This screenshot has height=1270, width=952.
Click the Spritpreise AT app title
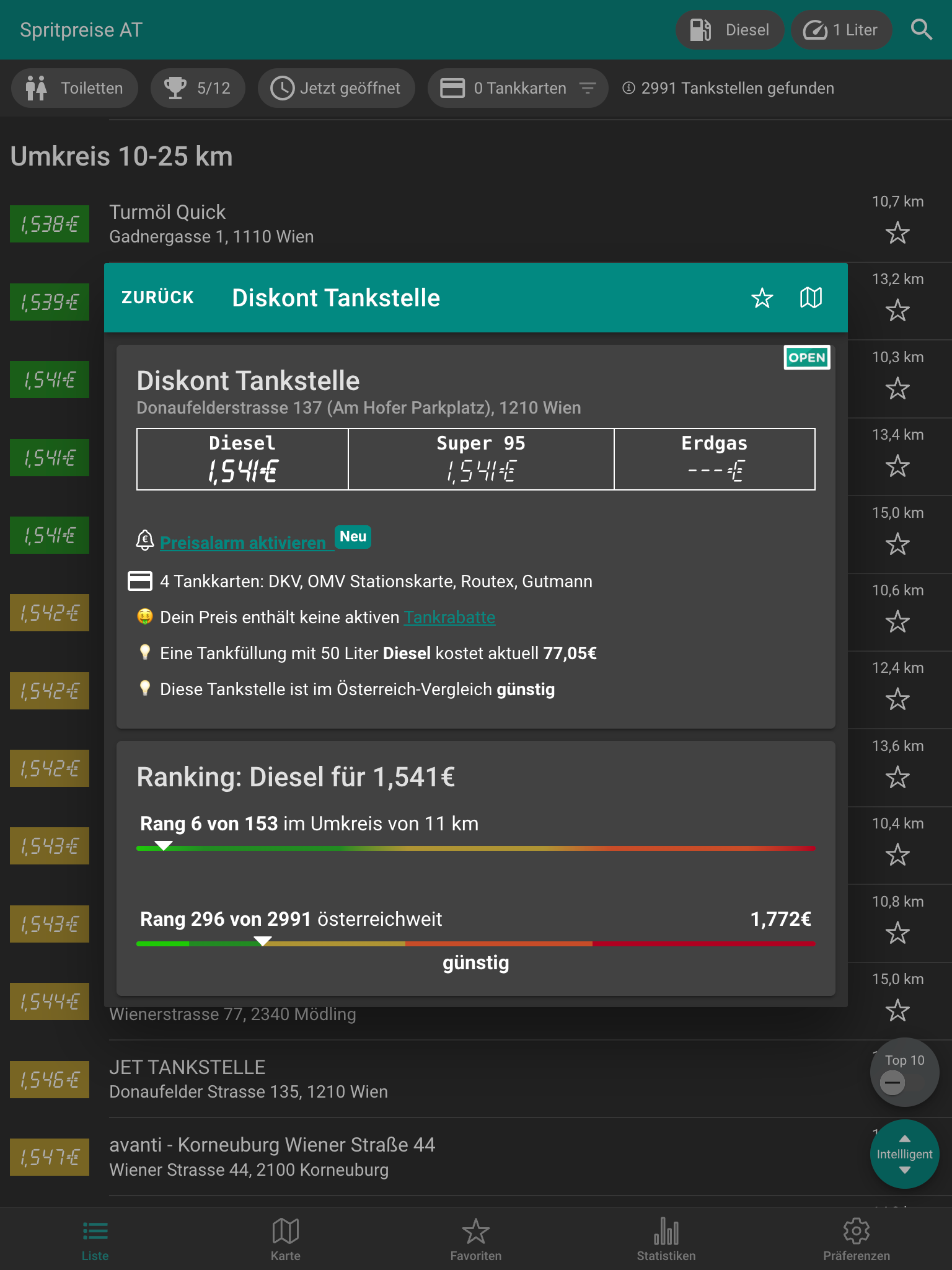point(81,30)
